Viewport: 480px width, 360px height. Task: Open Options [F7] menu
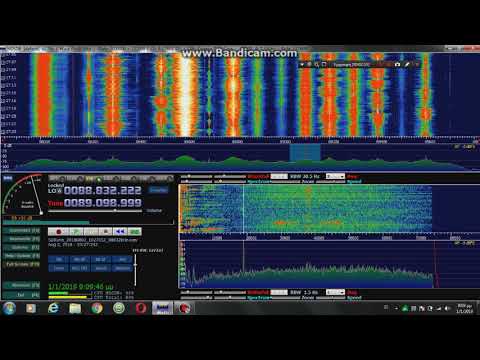[22, 247]
